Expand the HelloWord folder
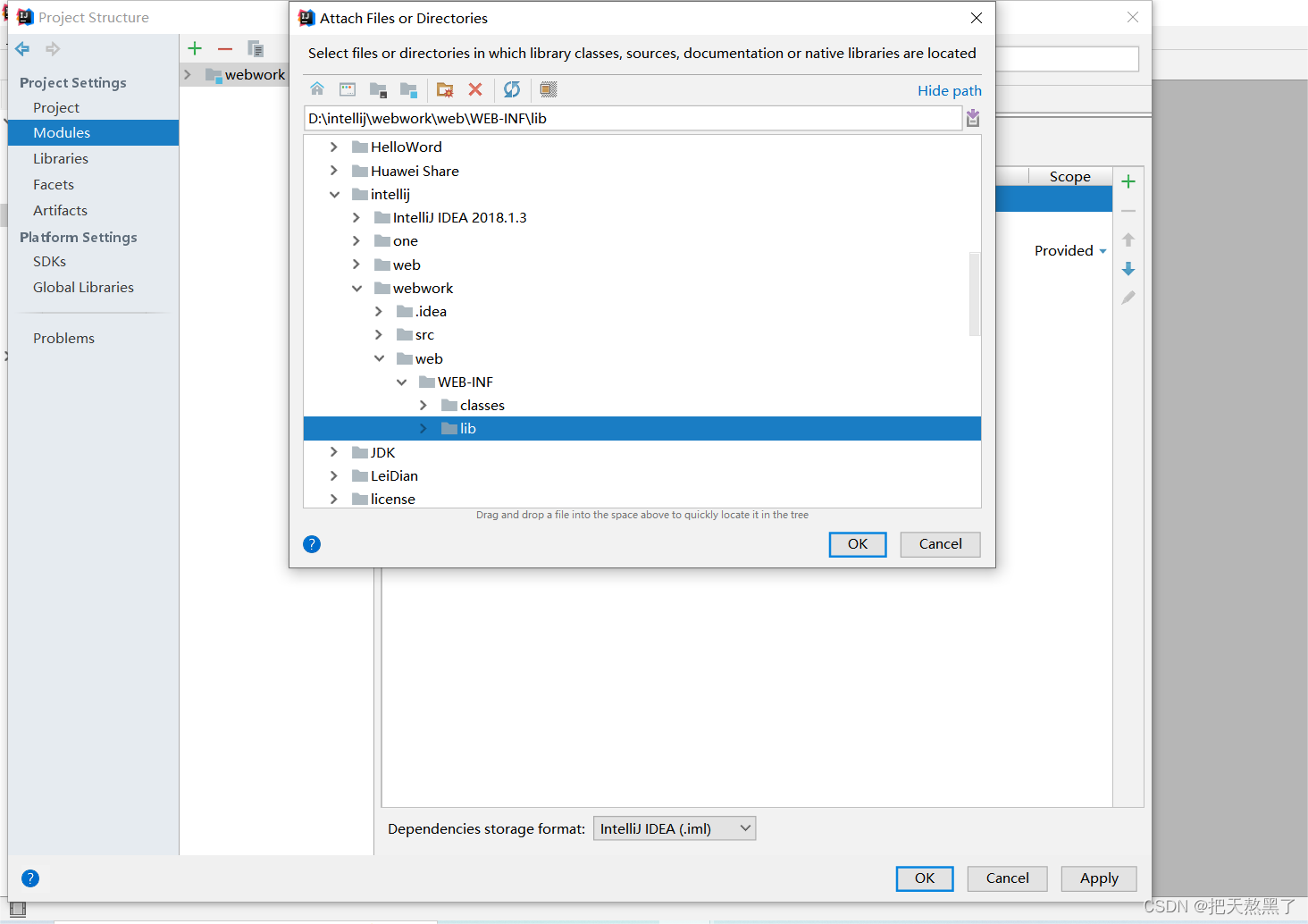Viewport: 1308px width, 924px height. coord(334,147)
